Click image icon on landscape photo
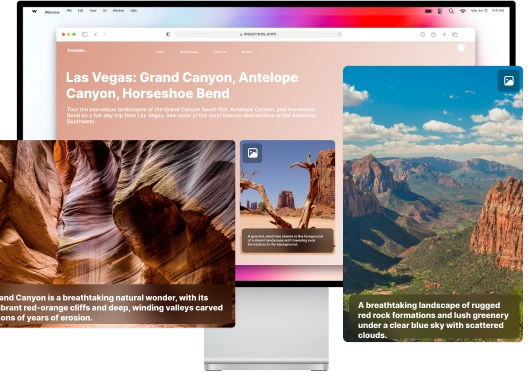532x372 pixels. (x=508, y=81)
